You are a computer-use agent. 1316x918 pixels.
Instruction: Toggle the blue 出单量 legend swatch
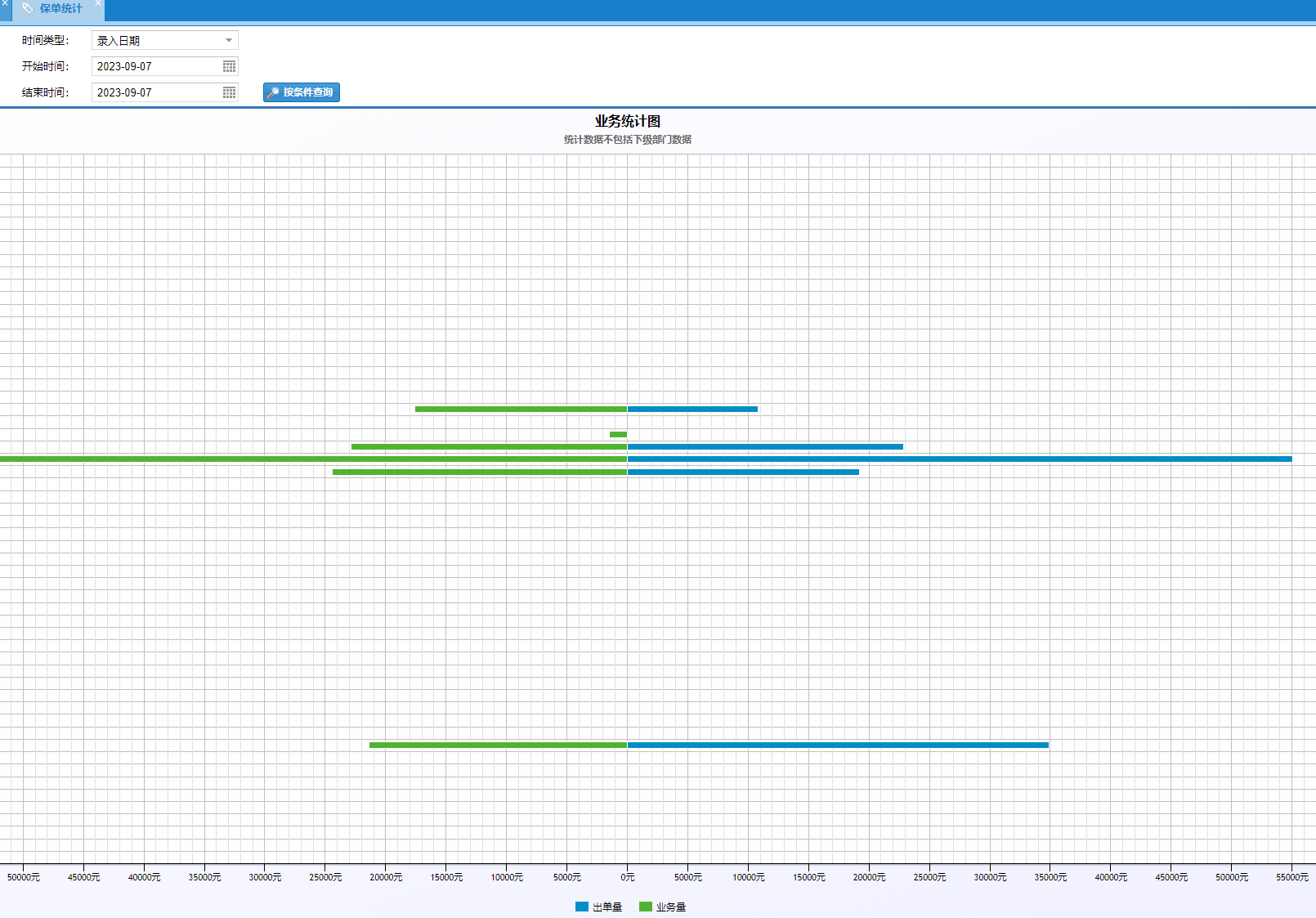[x=582, y=907]
